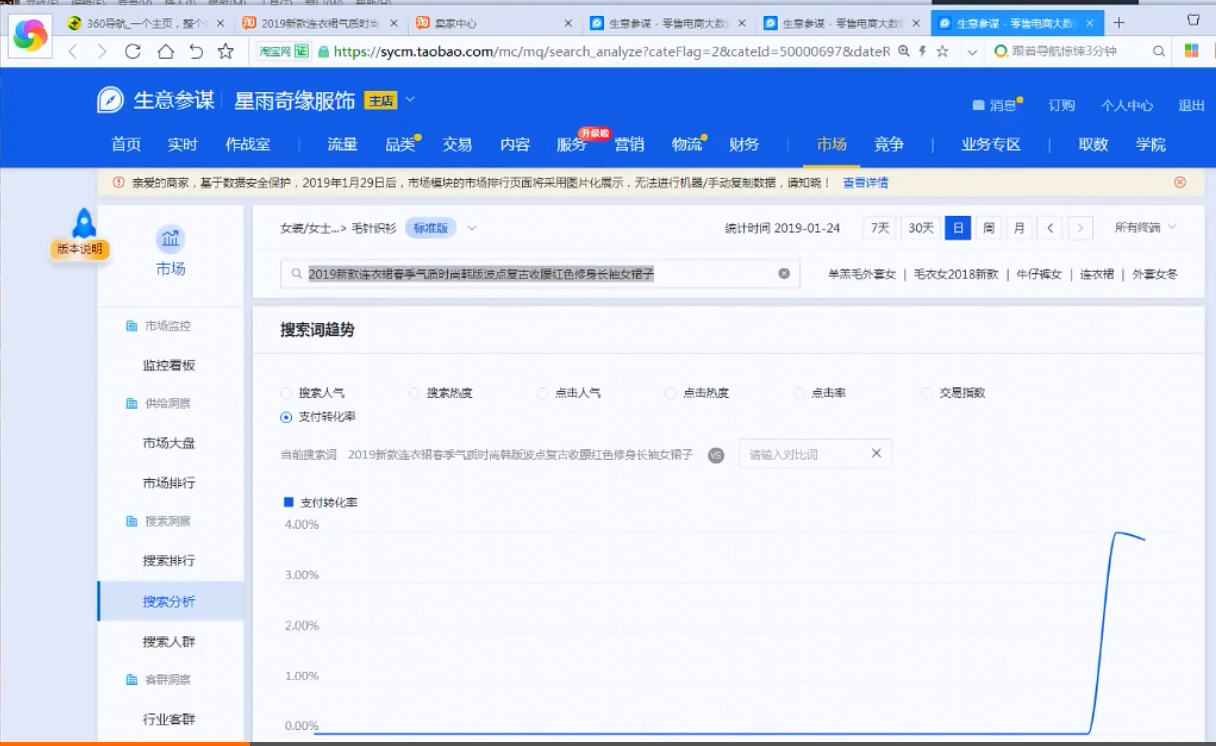1216x746 pixels.
Task: Expand the 所有终端 dropdown
Action: point(1145,228)
